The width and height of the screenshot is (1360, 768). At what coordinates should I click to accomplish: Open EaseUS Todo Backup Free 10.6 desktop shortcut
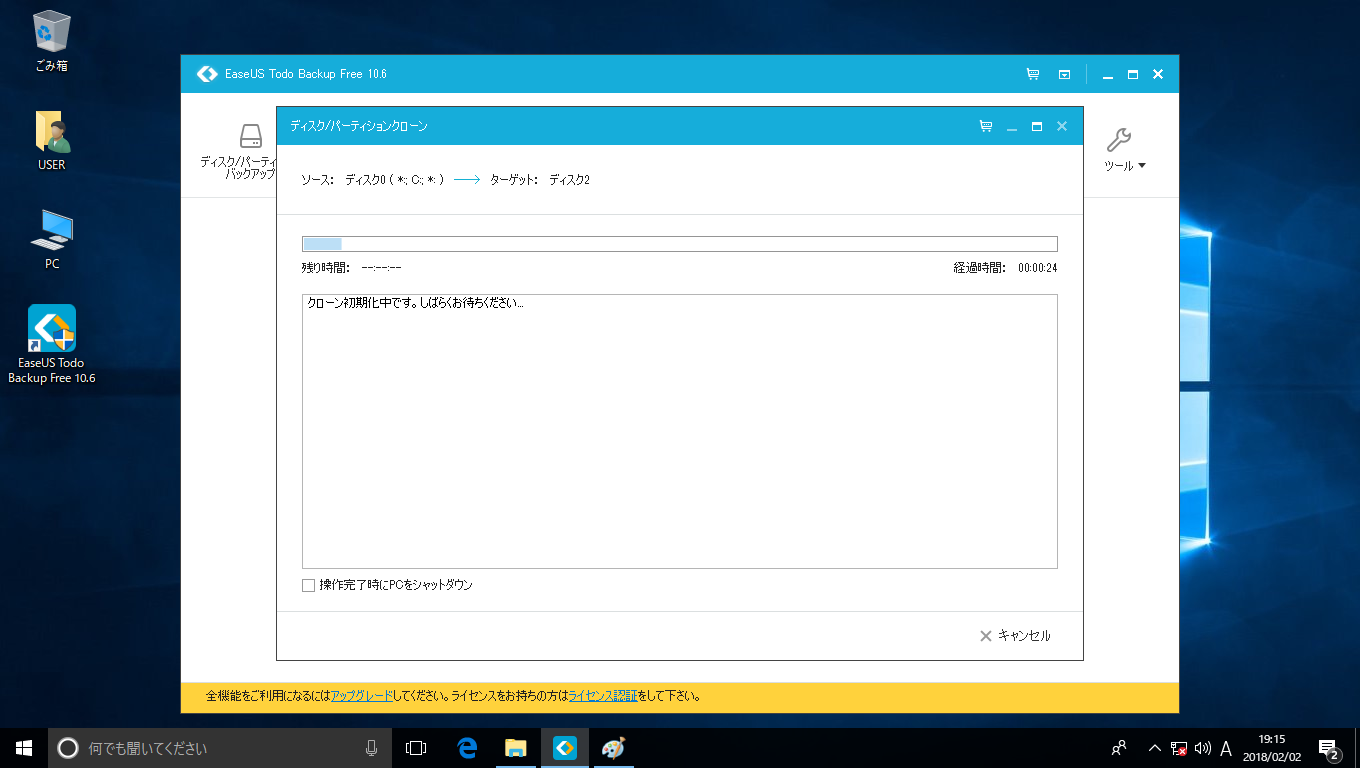click(52, 344)
